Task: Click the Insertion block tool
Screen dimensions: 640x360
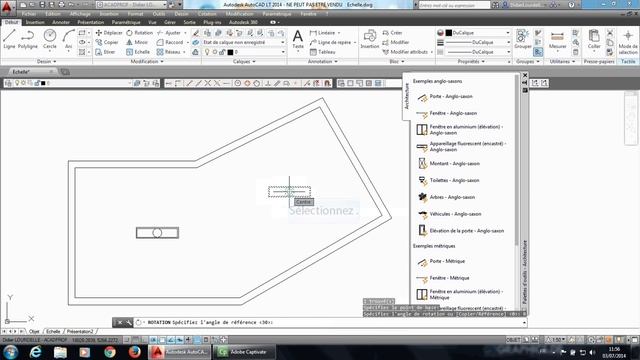Action: tap(370, 40)
